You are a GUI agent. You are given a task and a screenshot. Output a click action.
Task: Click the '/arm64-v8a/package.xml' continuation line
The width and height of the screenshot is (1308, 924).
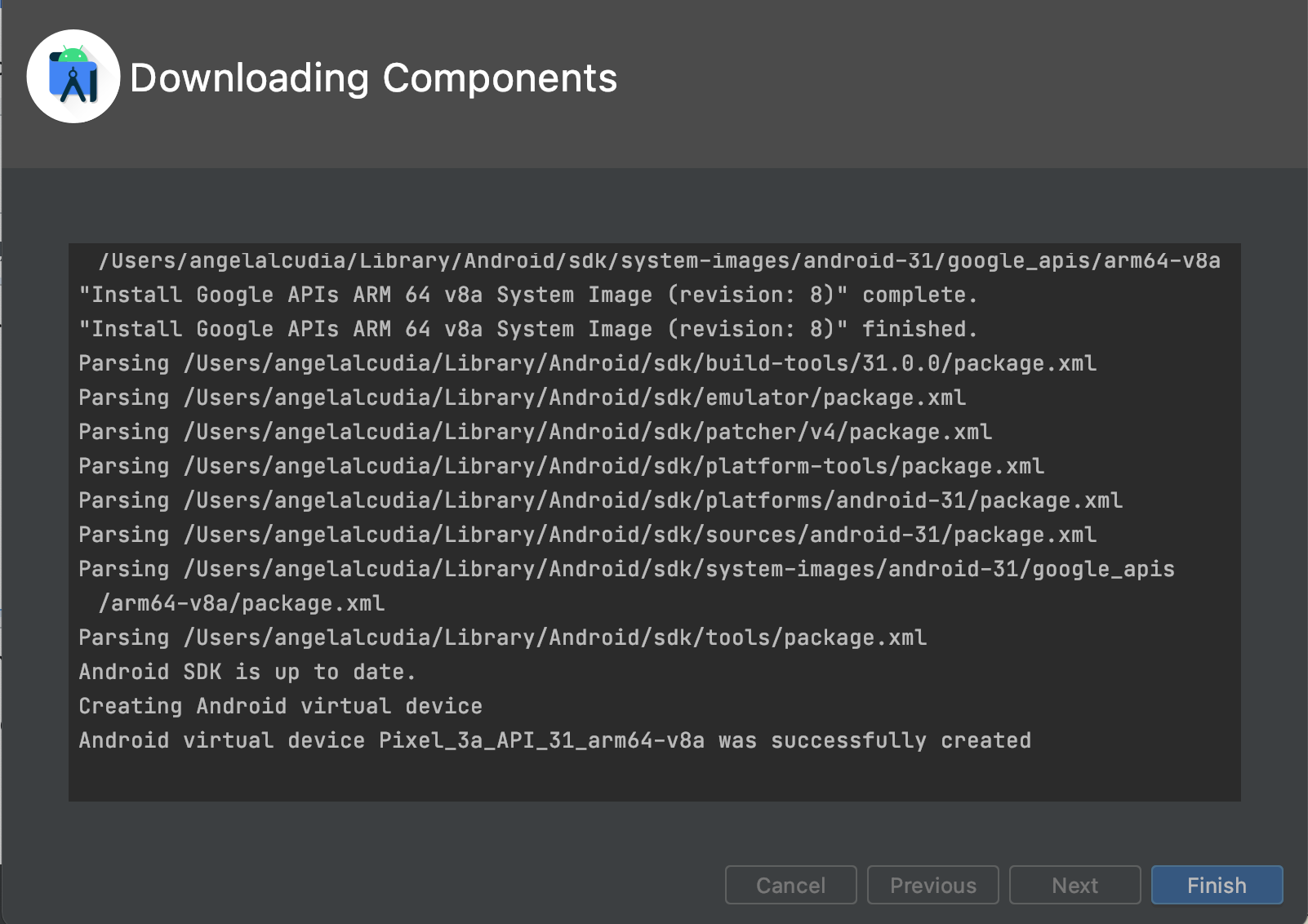click(241, 603)
